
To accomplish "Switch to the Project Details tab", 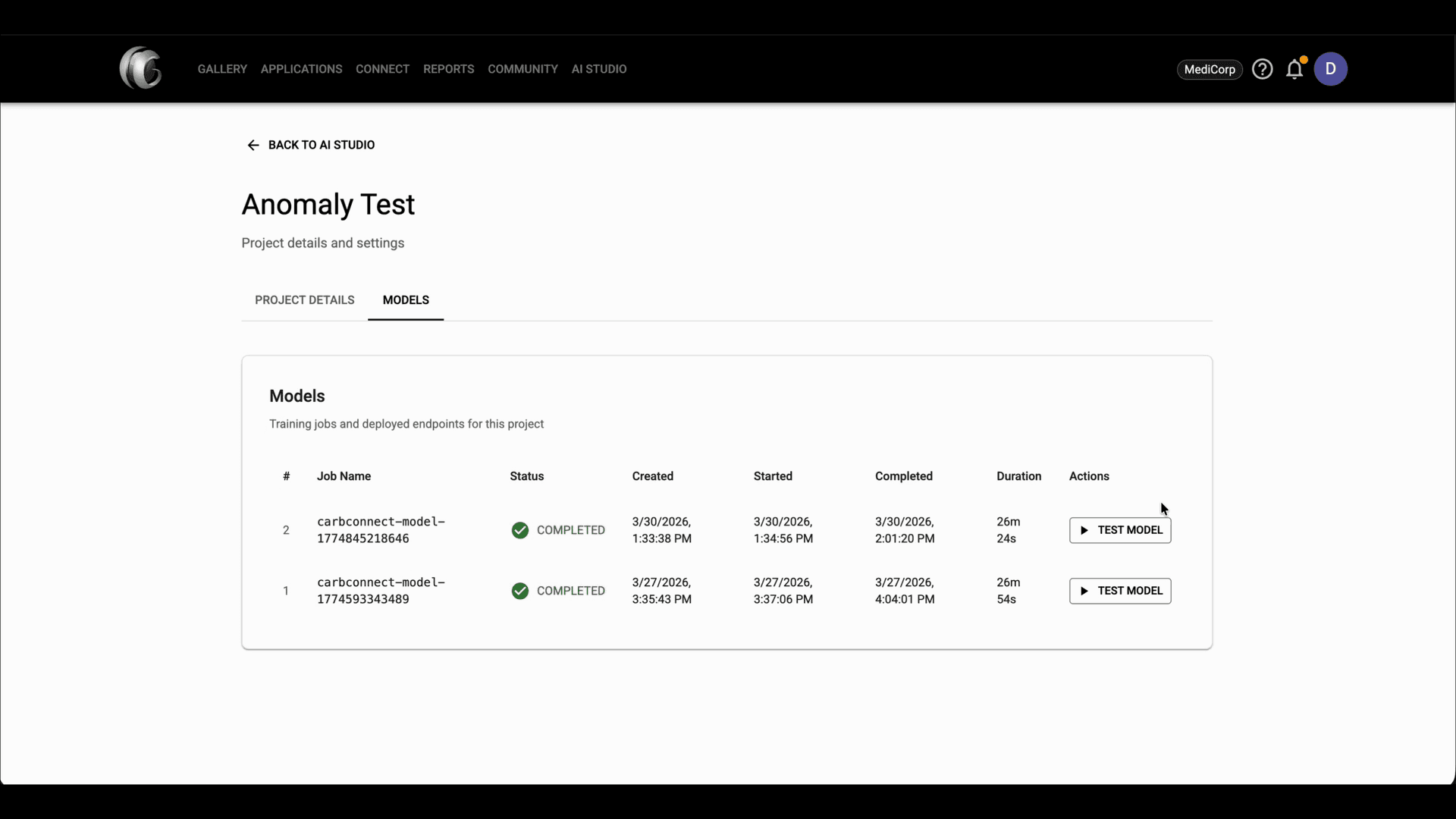I will (304, 300).
